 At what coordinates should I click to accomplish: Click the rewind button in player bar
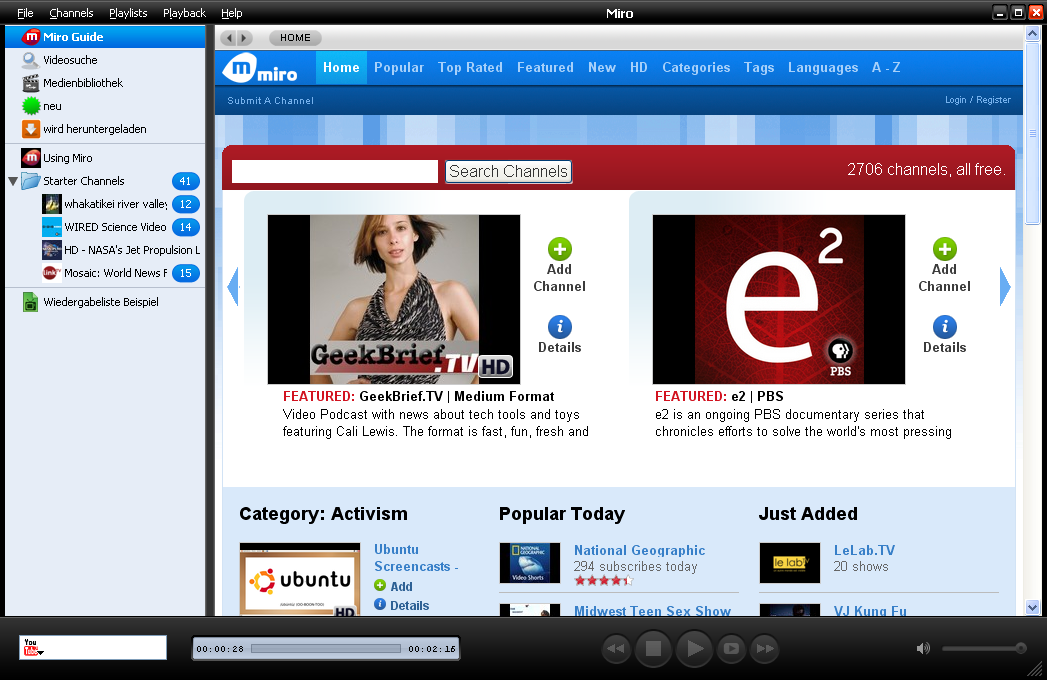click(x=616, y=649)
